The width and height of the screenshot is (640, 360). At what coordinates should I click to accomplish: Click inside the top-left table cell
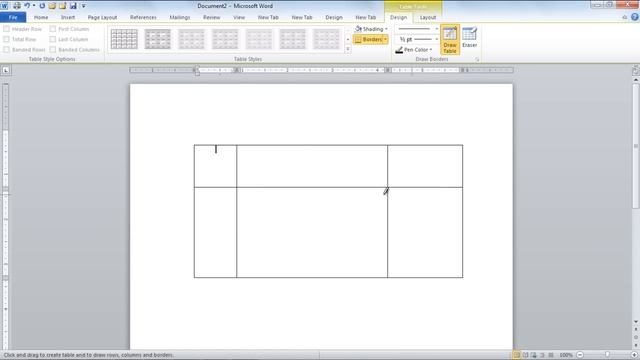(215, 166)
